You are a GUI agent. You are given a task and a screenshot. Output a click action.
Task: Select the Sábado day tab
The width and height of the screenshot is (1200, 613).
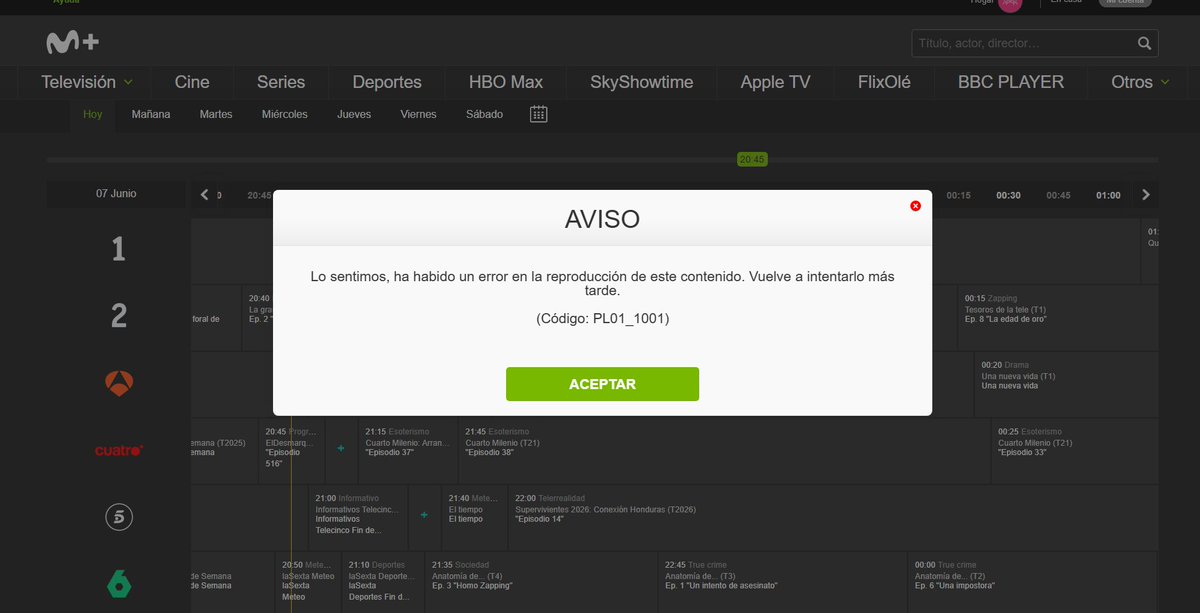484,114
